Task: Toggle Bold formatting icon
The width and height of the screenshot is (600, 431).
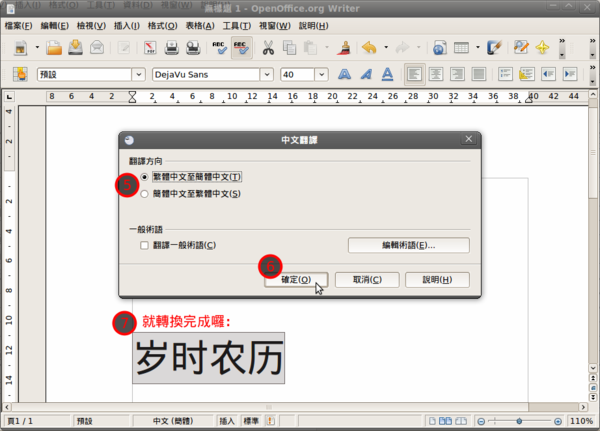Action: click(x=344, y=74)
